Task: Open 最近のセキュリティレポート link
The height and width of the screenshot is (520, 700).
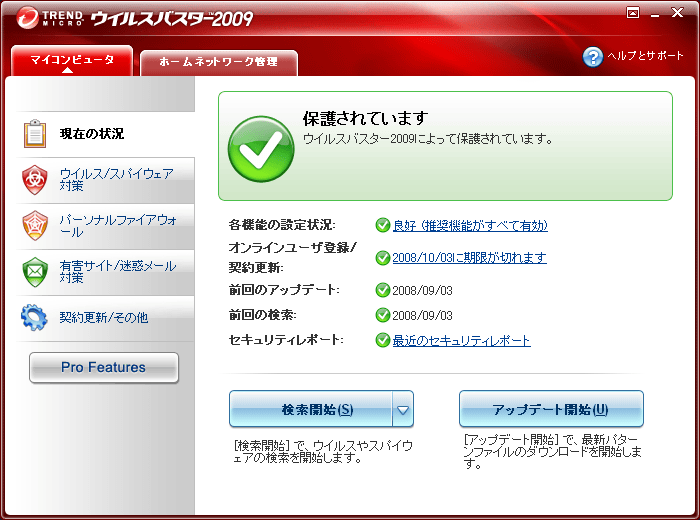Action: click(461, 341)
